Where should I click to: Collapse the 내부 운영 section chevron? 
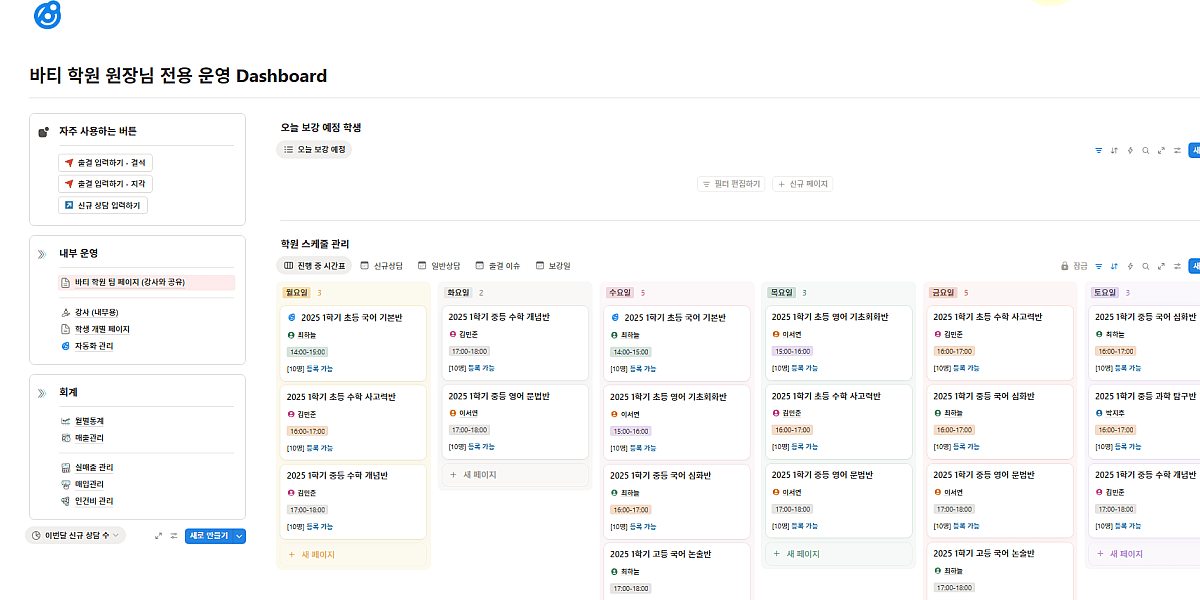pos(42,254)
